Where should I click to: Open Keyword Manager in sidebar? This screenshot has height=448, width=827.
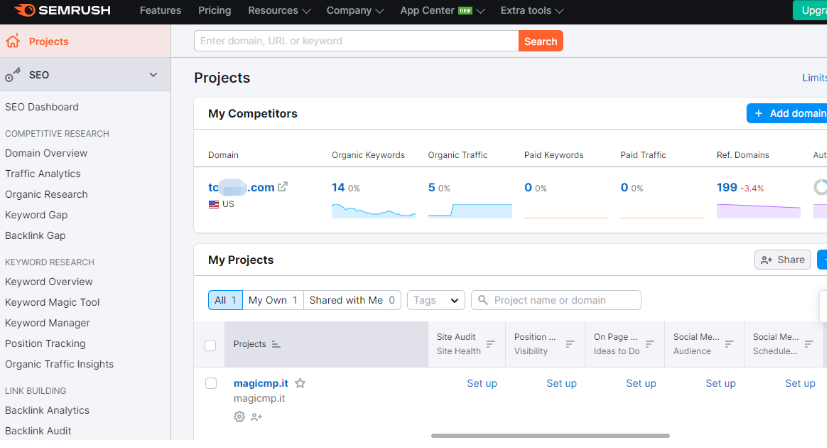tap(47, 323)
